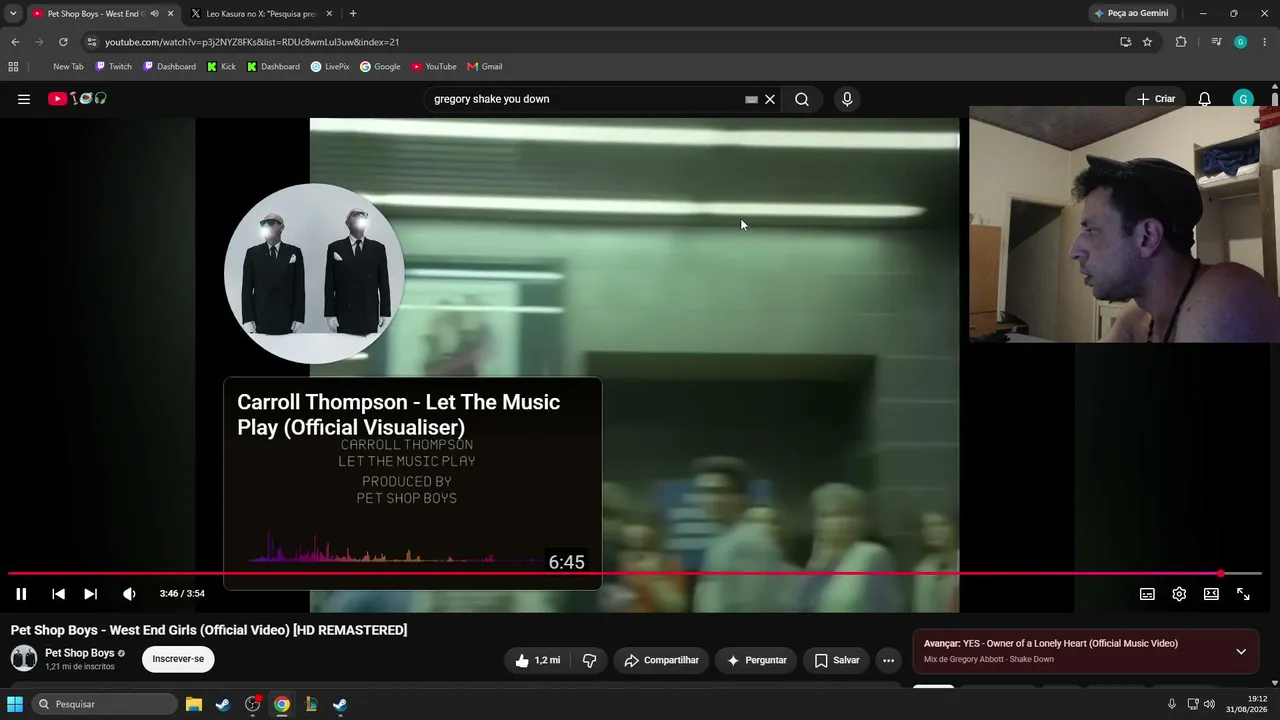Screen dimensions: 1280x720
Task: Open File Explorer from the taskbar
Action: tap(194, 704)
